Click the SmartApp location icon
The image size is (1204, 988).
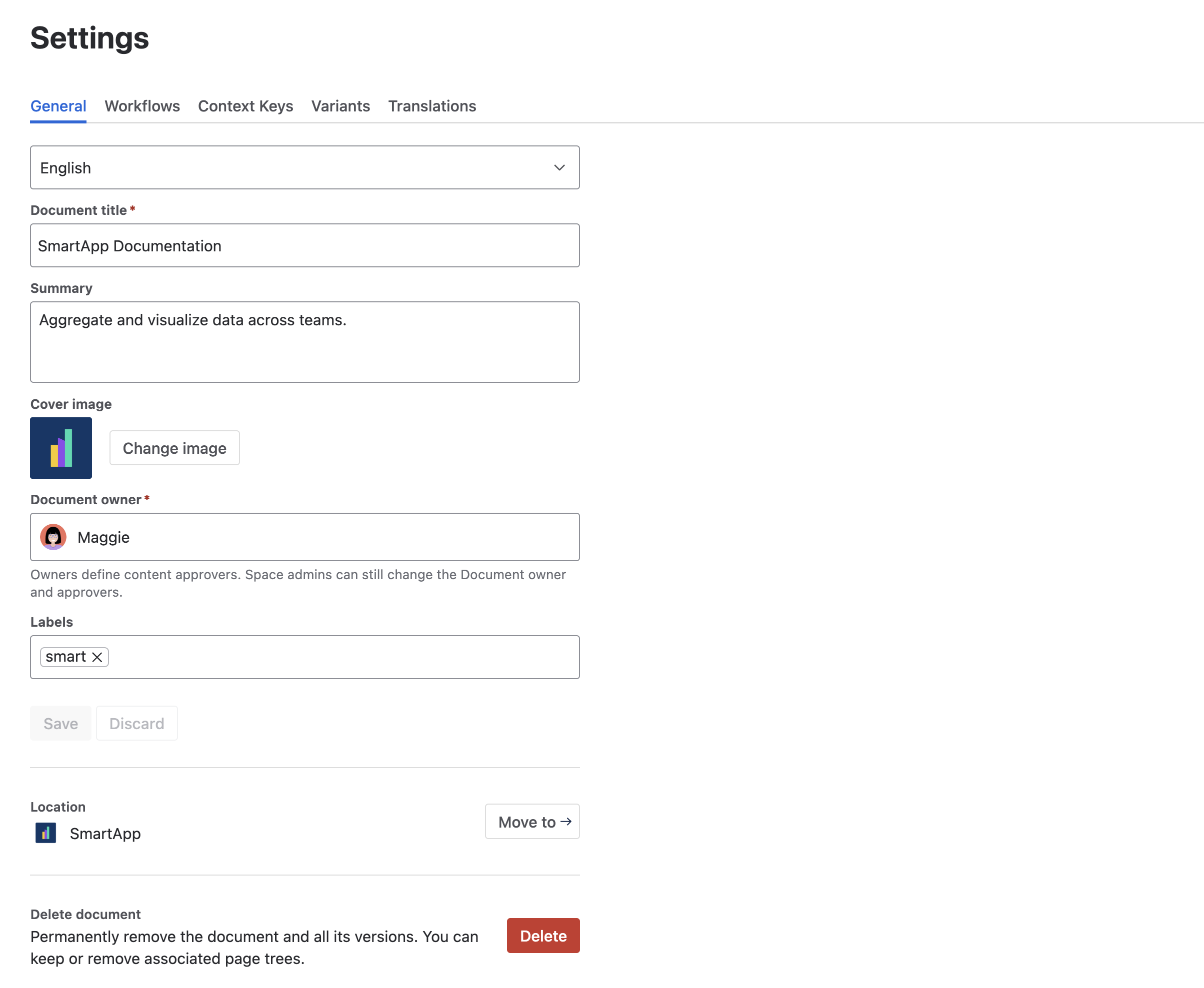click(45, 833)
